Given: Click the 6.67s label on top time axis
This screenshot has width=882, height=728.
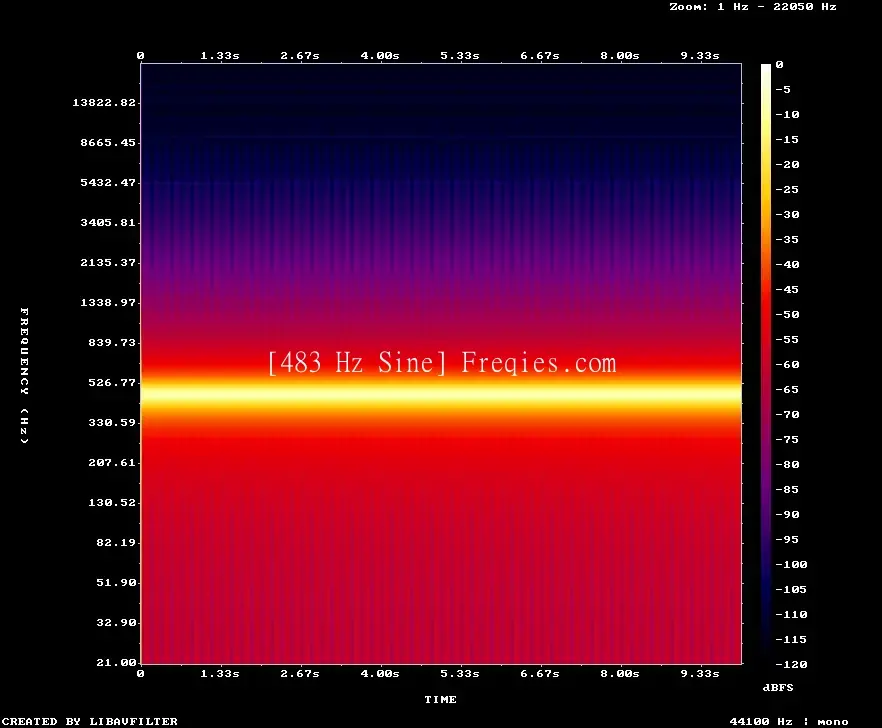Looking at the screenshot, I should [x=539, y=55].
